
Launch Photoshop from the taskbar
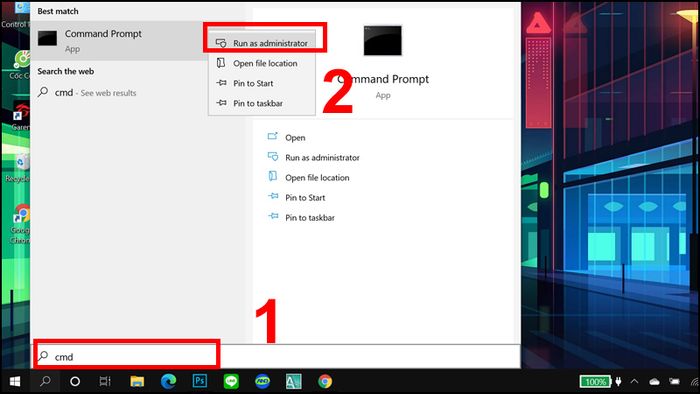[200, 382]
